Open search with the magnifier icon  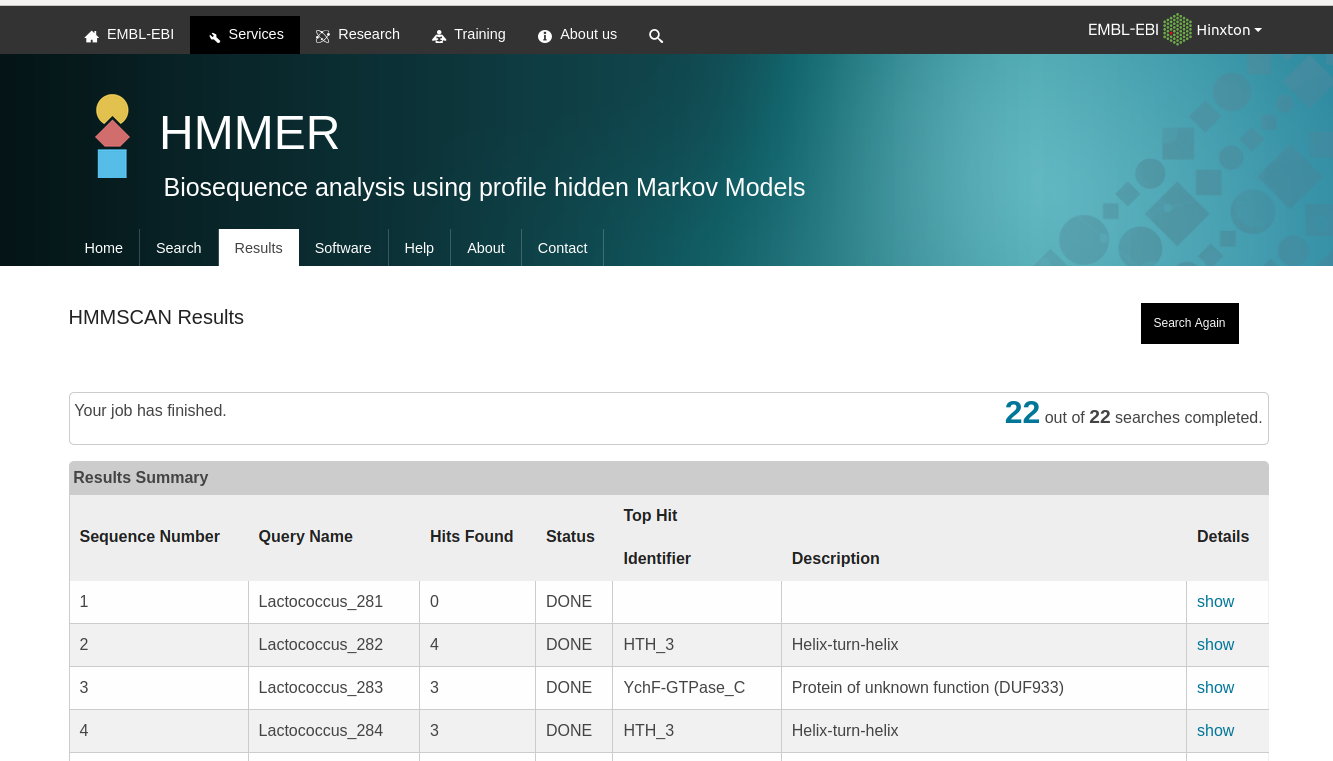tap(656, 36)
